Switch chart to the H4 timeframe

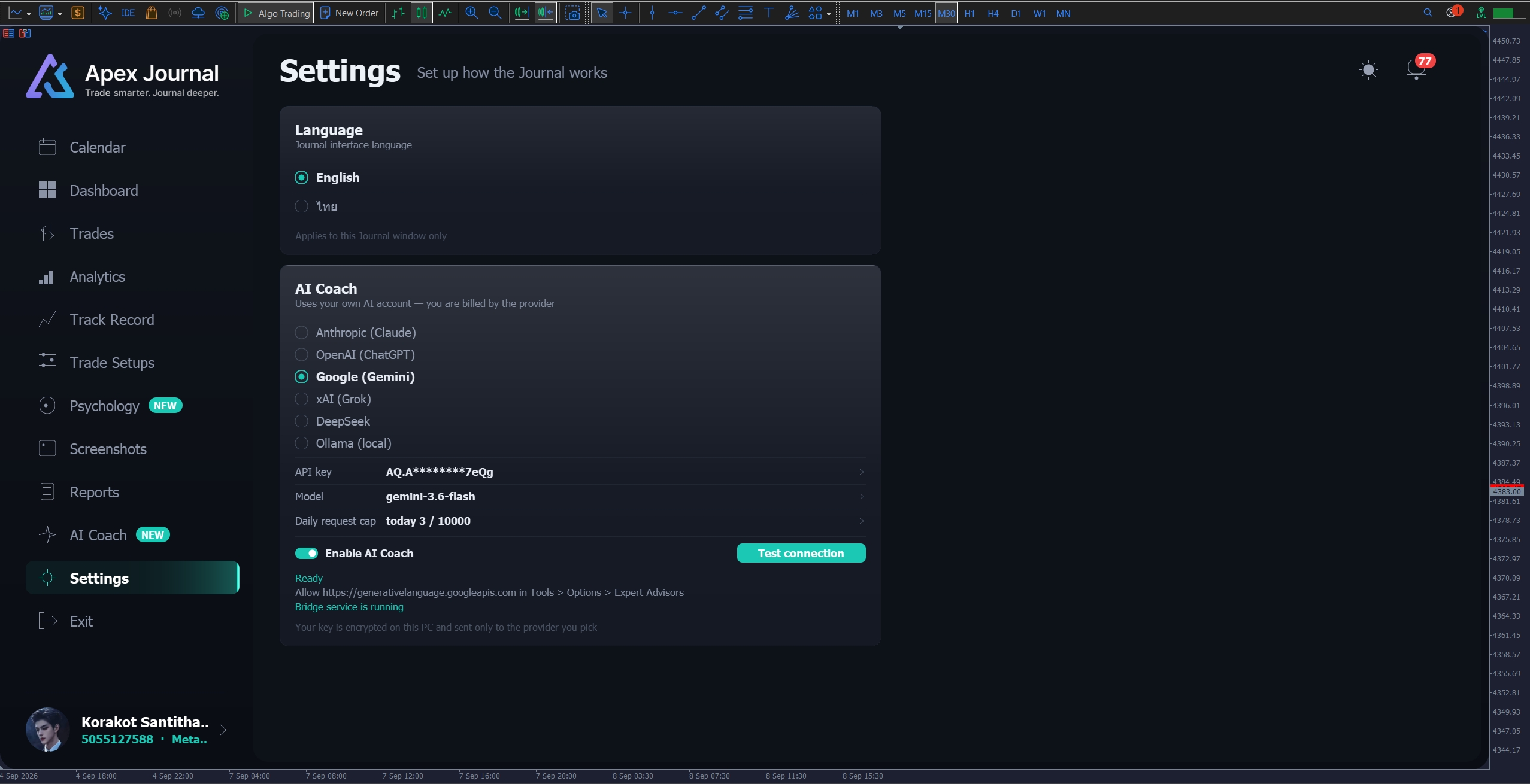[x=993, y=13]
